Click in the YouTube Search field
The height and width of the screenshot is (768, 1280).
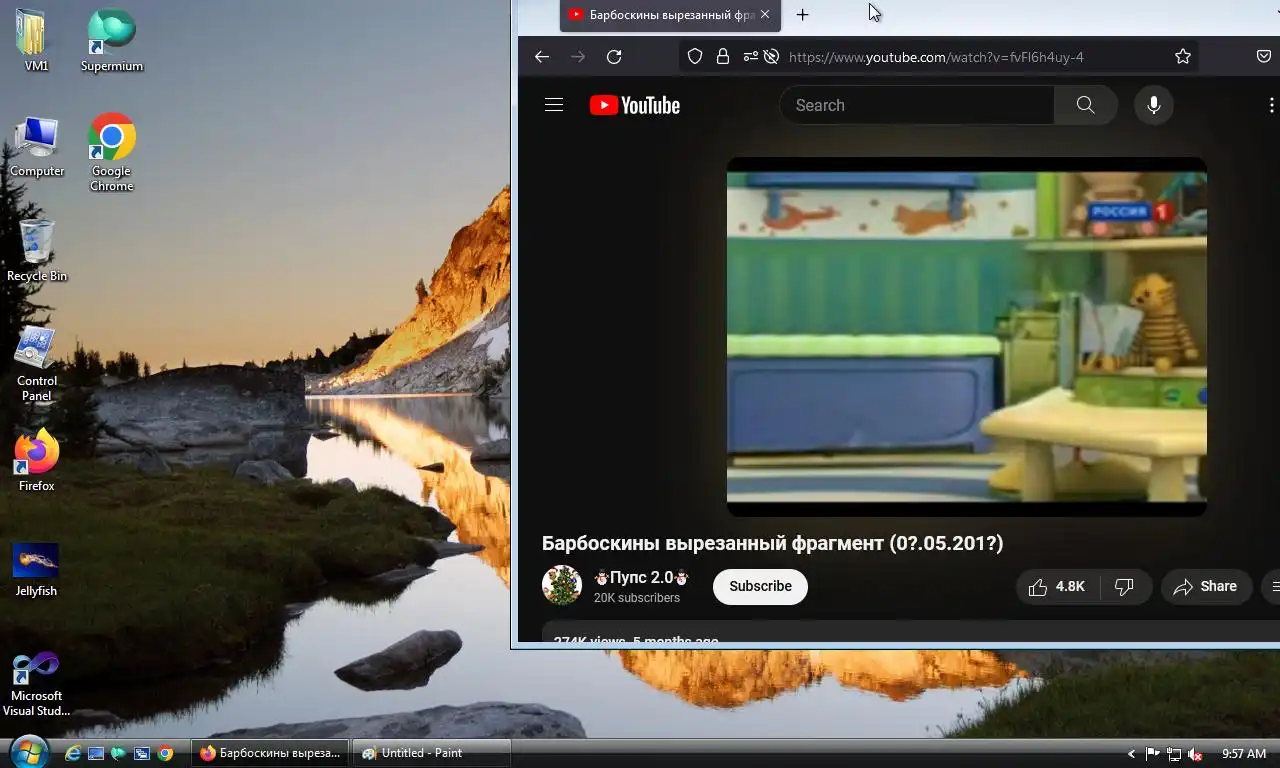[917, 105]
